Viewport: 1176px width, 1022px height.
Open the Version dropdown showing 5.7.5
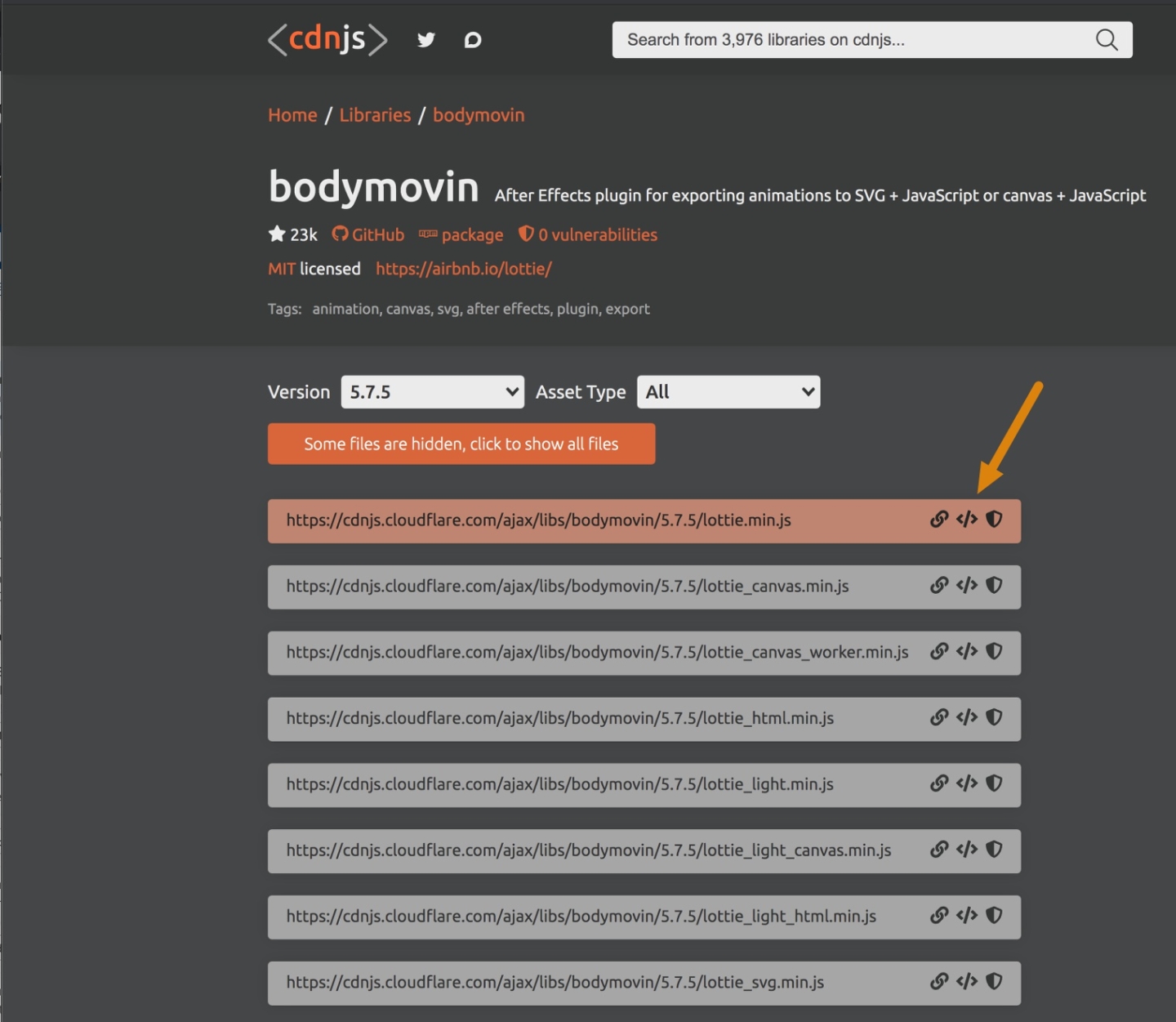coord(432,392)
